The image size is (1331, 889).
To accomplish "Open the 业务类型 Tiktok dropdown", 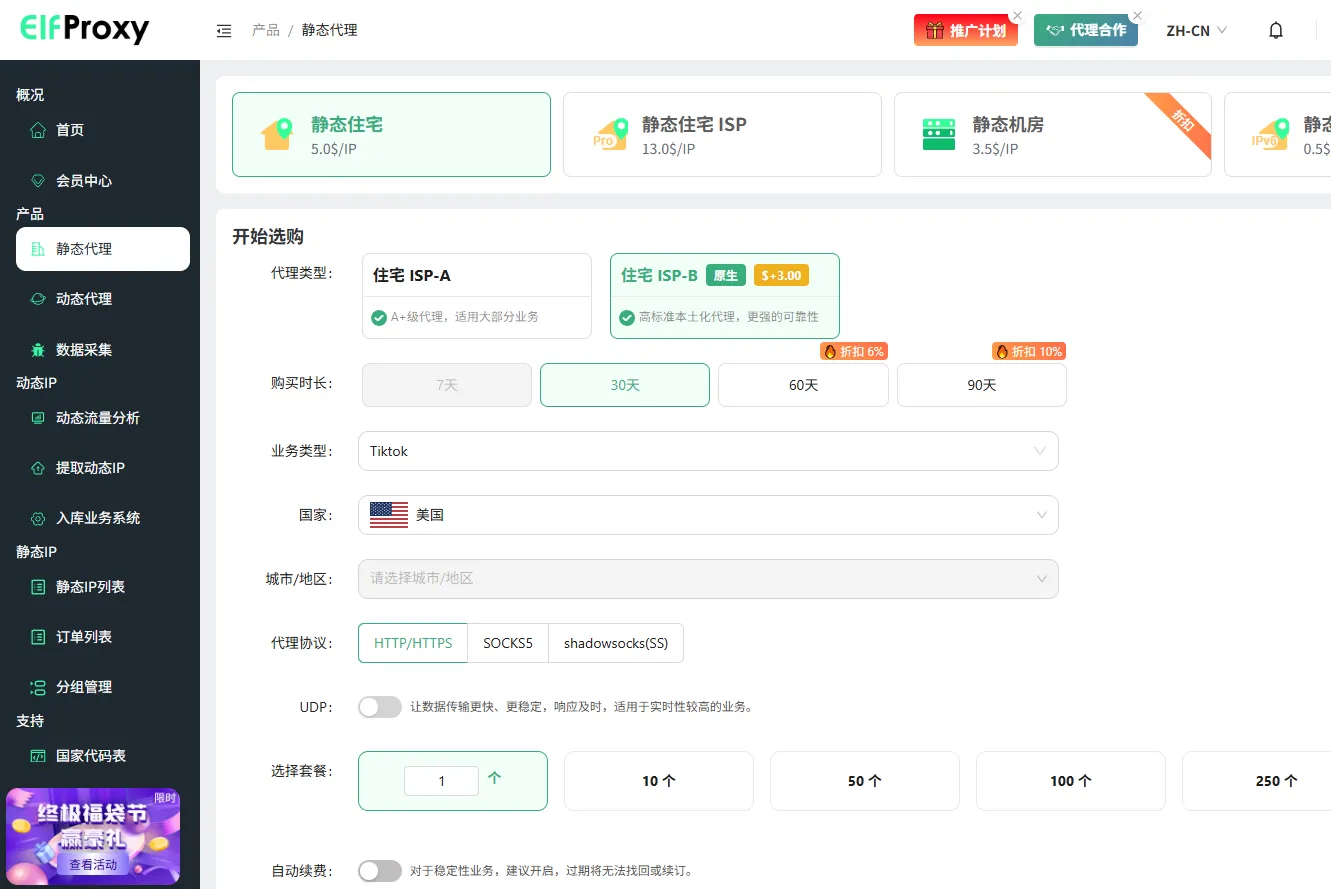I will (708, 451).
